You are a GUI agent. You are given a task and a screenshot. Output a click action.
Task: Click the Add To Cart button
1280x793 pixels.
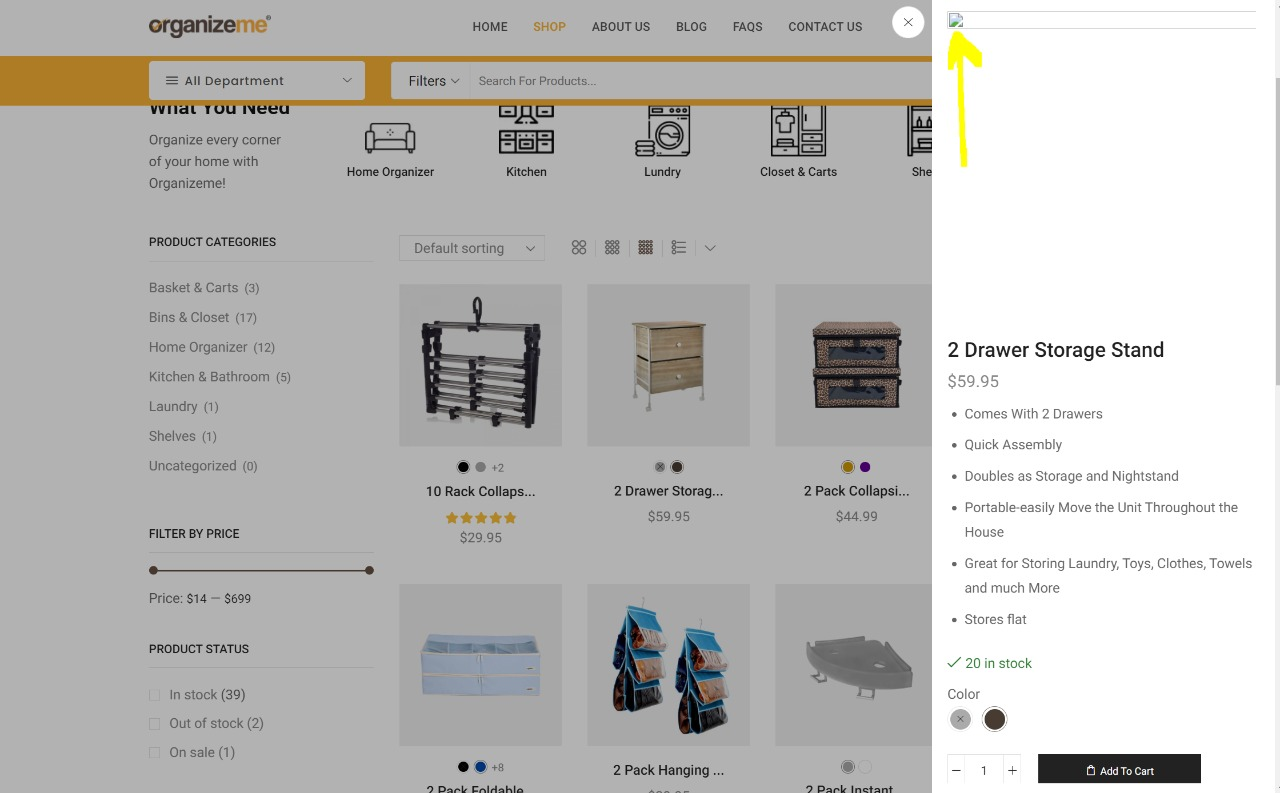pyautogui.click(x=1119, y=770)
